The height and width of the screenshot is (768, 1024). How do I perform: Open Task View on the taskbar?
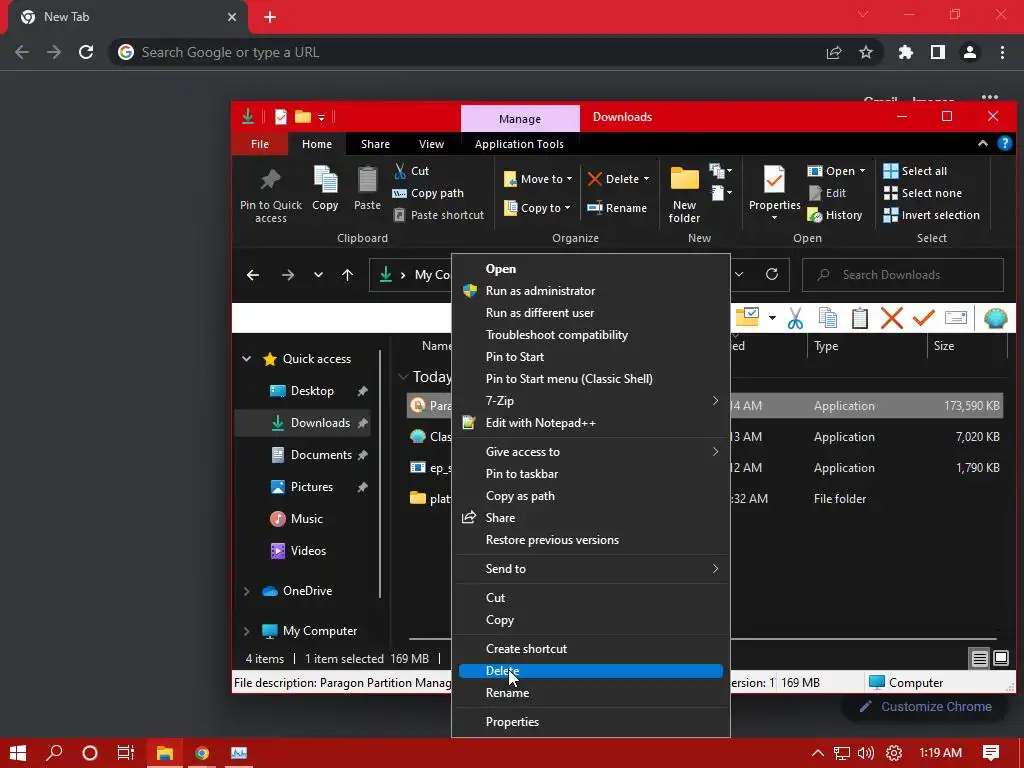pyautogui.click(x=125, y=753)
